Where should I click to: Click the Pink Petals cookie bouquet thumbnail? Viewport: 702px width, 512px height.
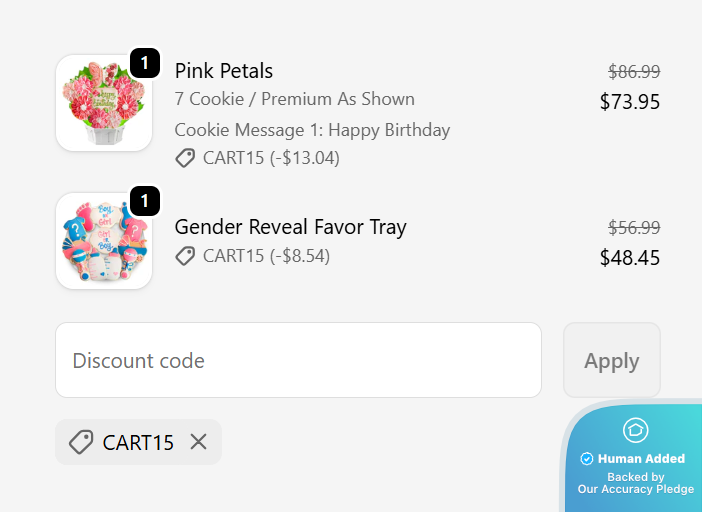tap(104, 103)
